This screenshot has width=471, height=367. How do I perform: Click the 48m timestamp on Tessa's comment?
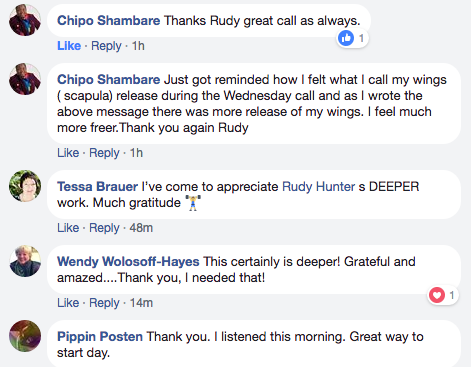(x=141, y=228)
